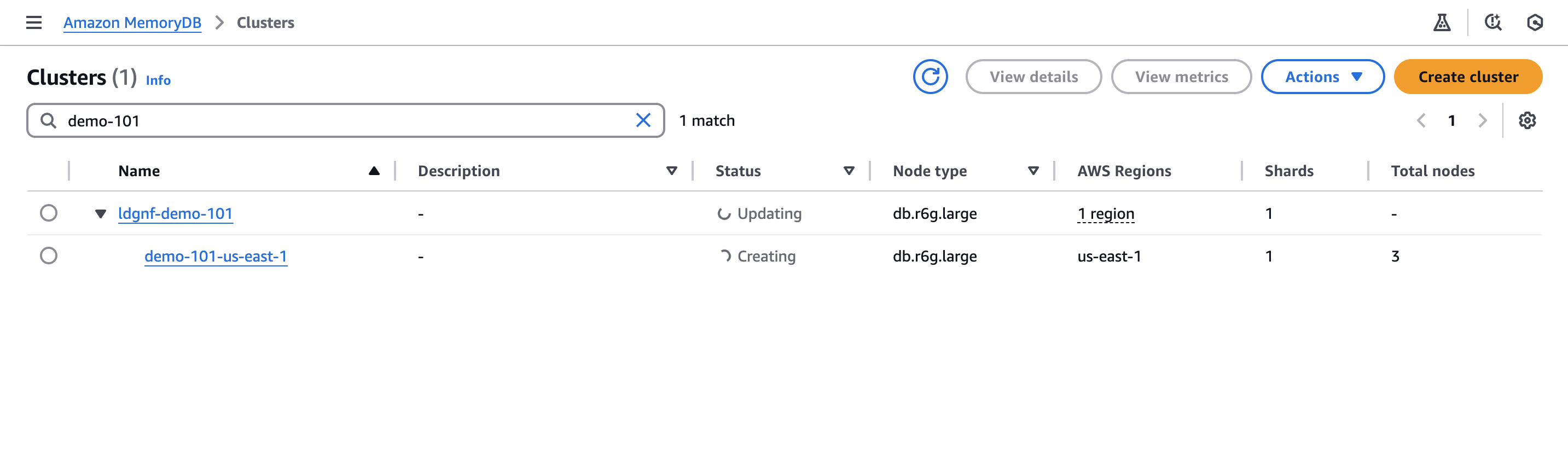Collapse the ldgnf-demo-101 cluster row
The image size is (1568, 476).
101,213
